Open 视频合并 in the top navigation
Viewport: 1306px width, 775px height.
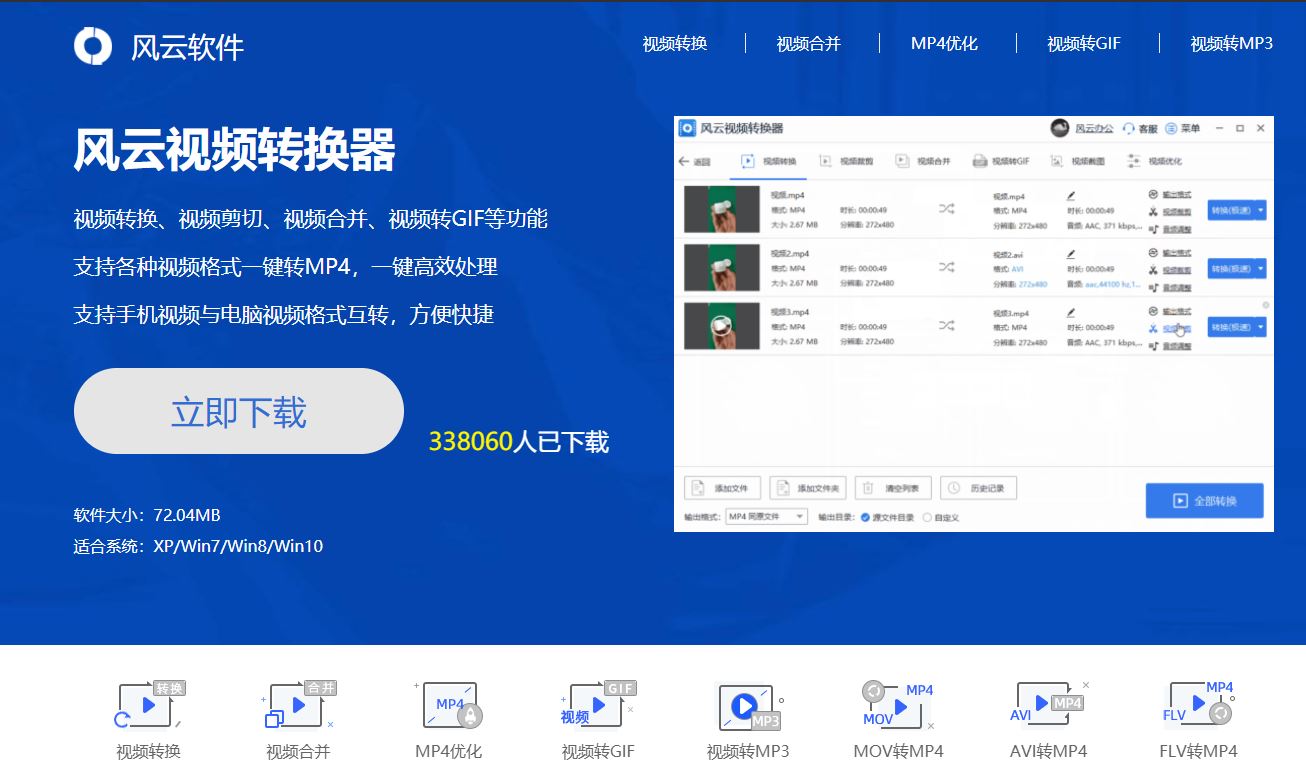(x=809, y=43)
